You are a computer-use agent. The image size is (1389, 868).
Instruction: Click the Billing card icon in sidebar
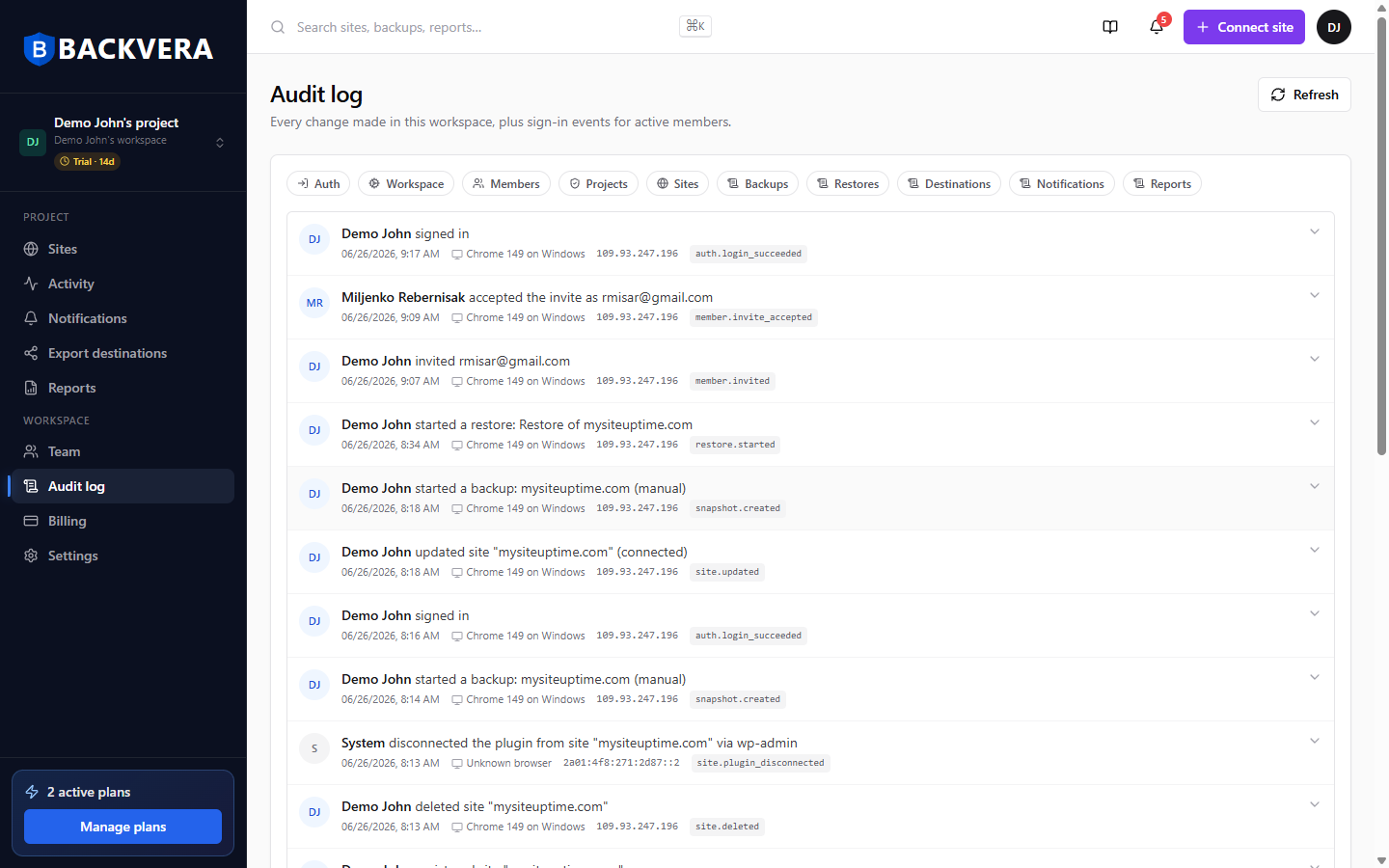click(31, 521)
